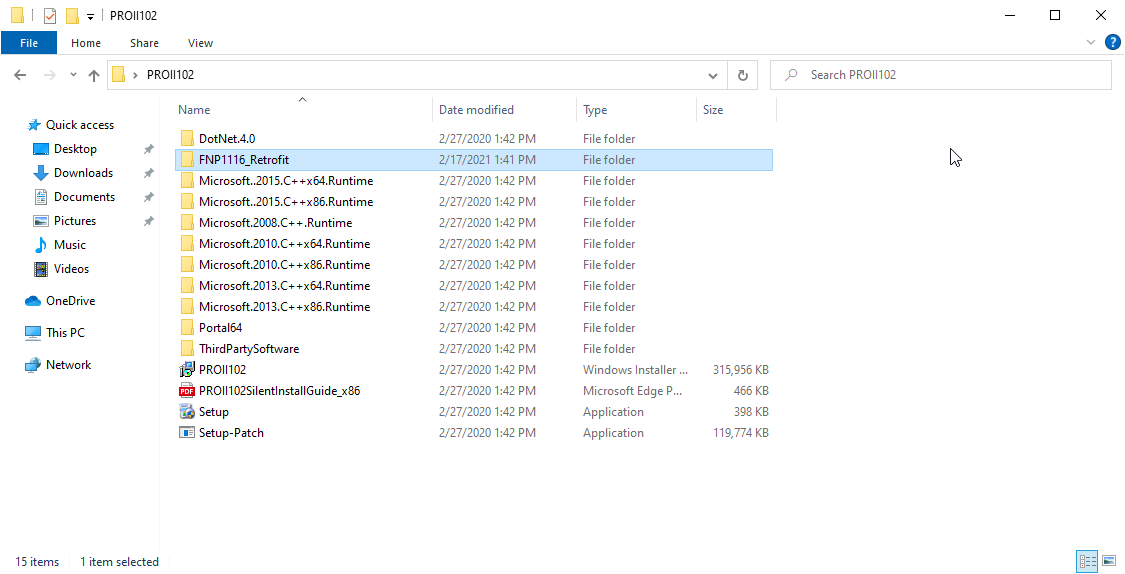Click Properties icon in quick access toolbar
Image resolution: width=1125 pixels, height=574 pixels.
(x=50, y=16)
